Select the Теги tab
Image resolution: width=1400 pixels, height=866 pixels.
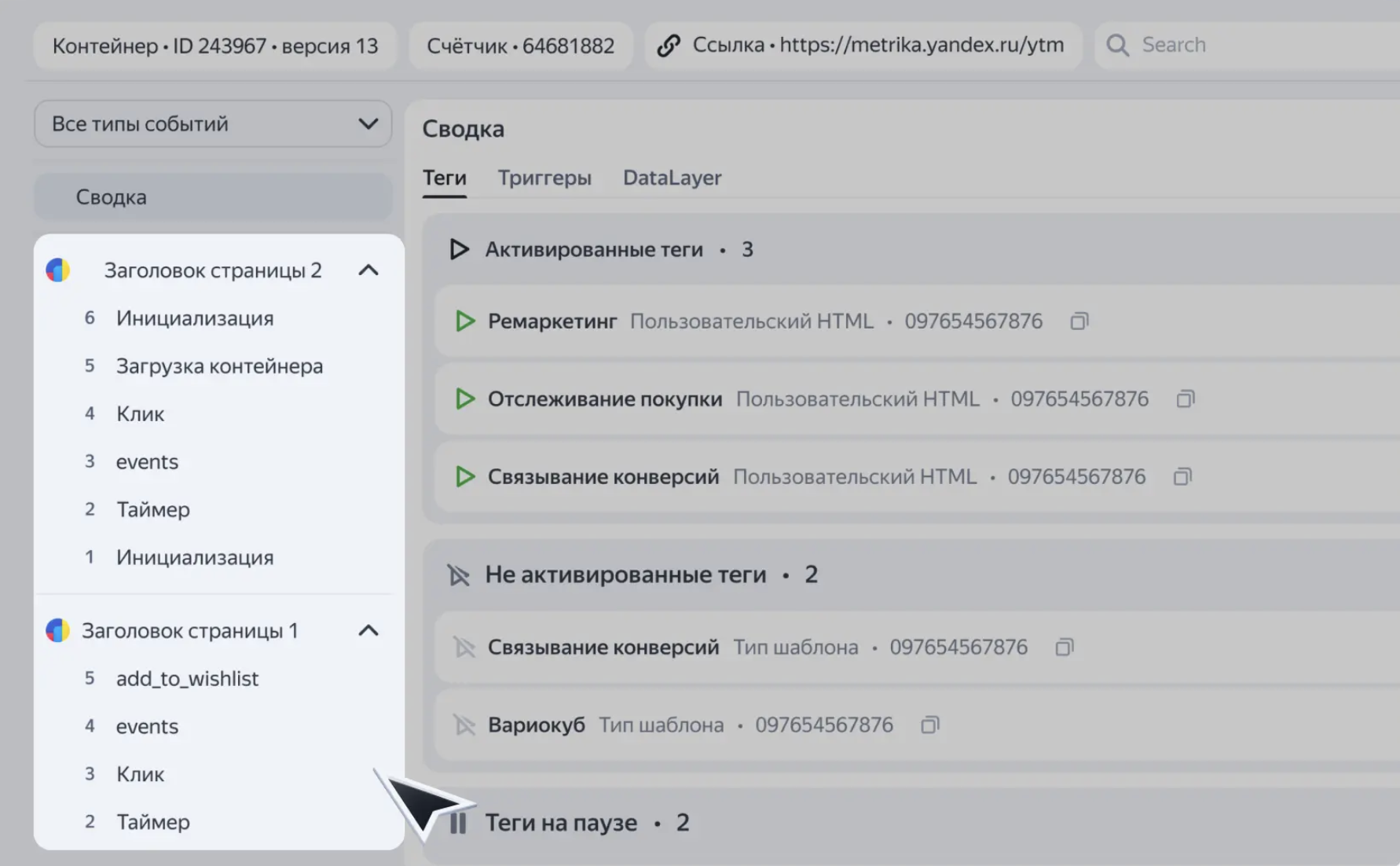click(x=445, y=178)
